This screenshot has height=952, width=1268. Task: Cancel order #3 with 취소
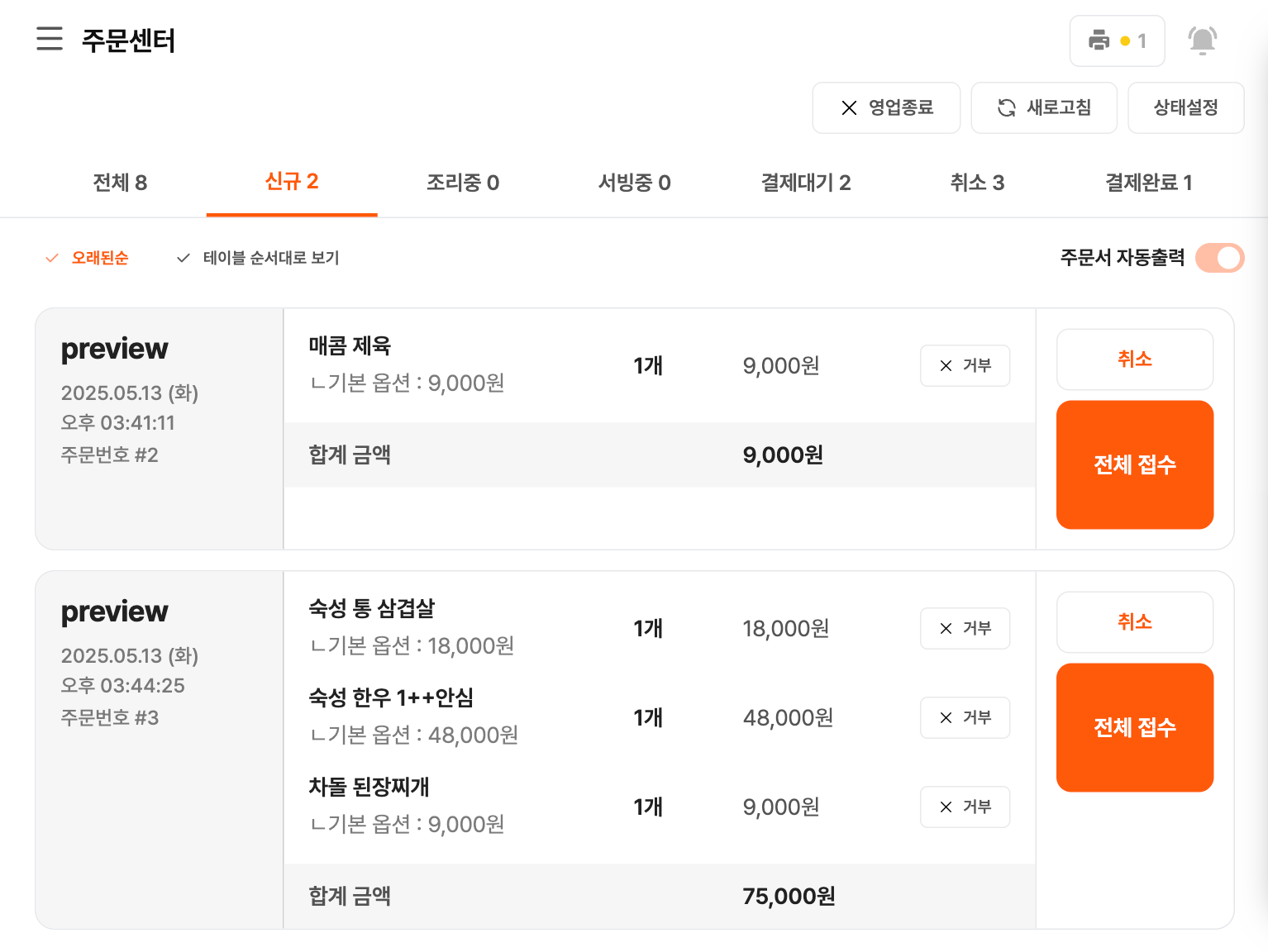(x=1135, y=622)
